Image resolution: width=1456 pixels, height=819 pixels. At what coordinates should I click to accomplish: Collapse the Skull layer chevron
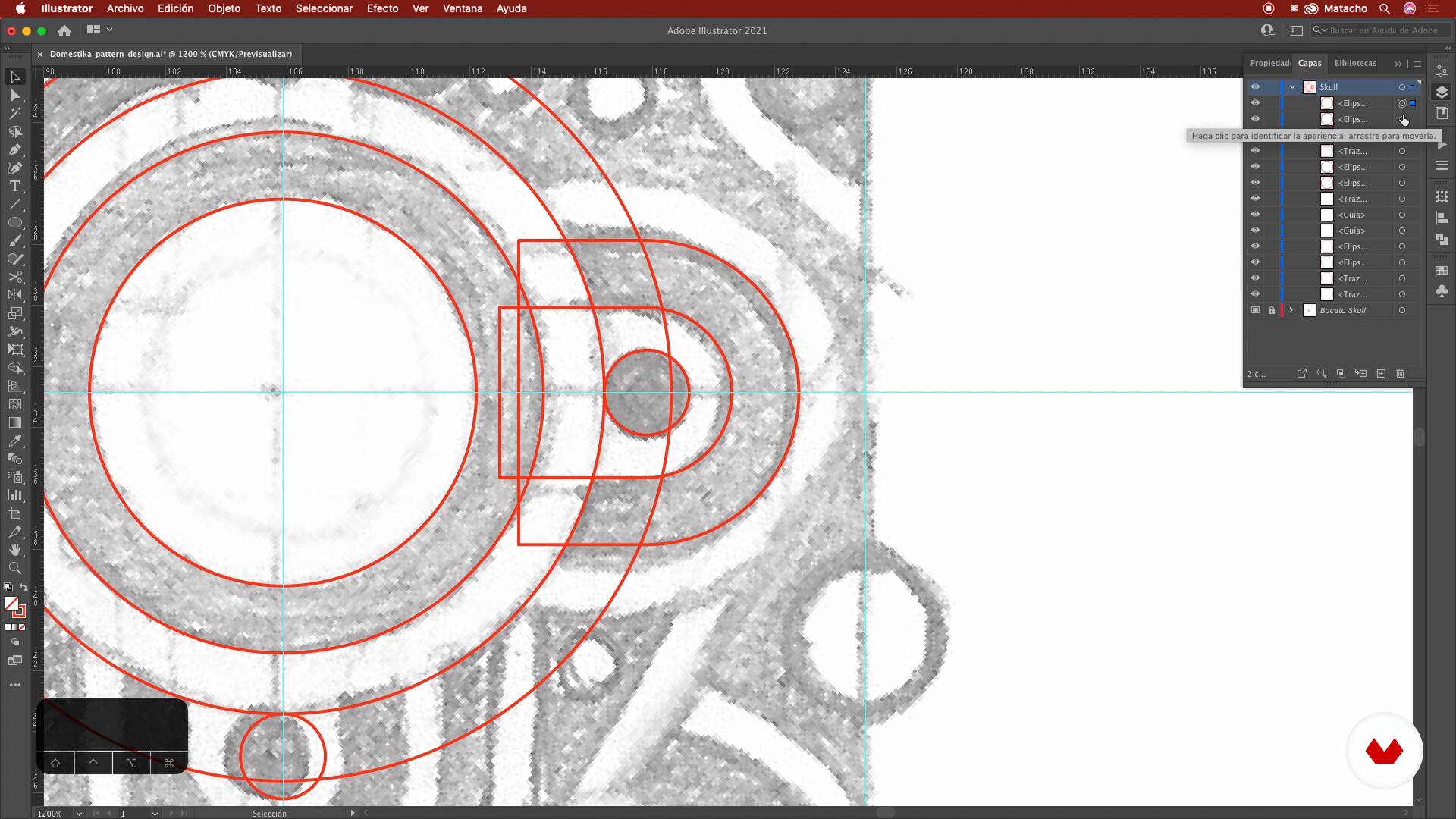[1292, 86]
